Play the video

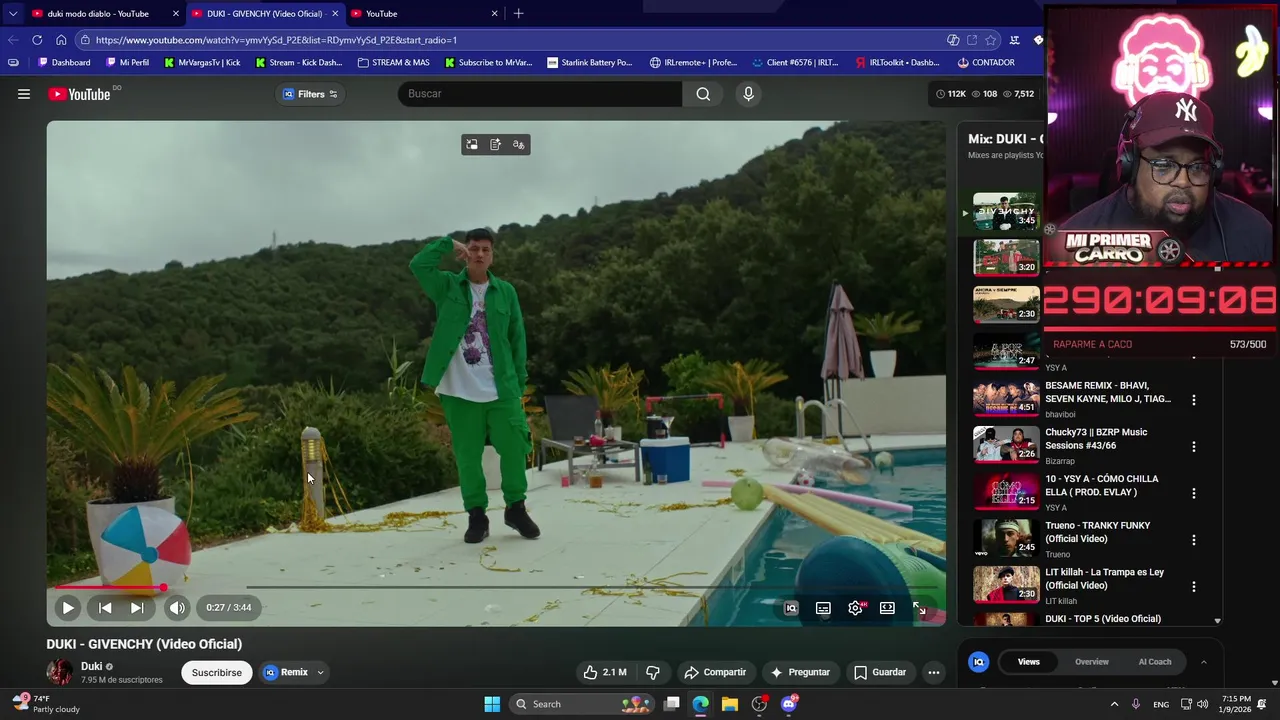[x=68, y=608]
